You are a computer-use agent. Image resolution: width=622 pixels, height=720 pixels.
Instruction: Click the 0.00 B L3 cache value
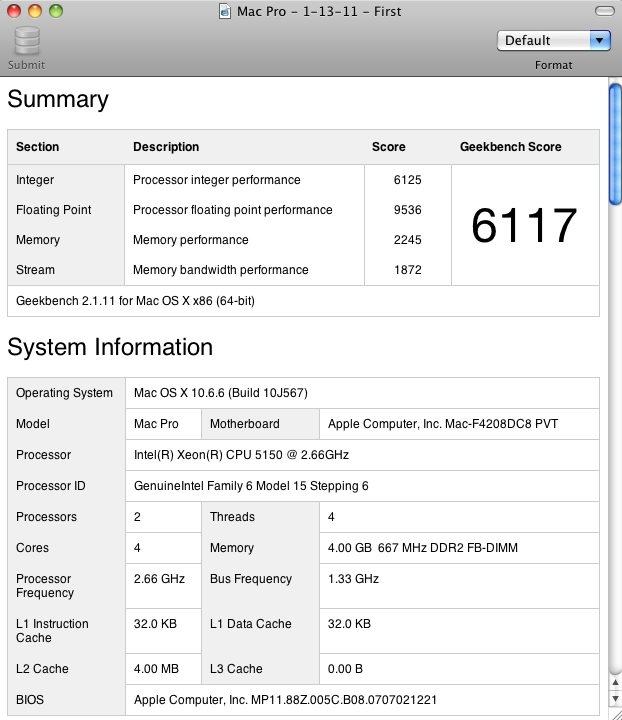[345, 669]
